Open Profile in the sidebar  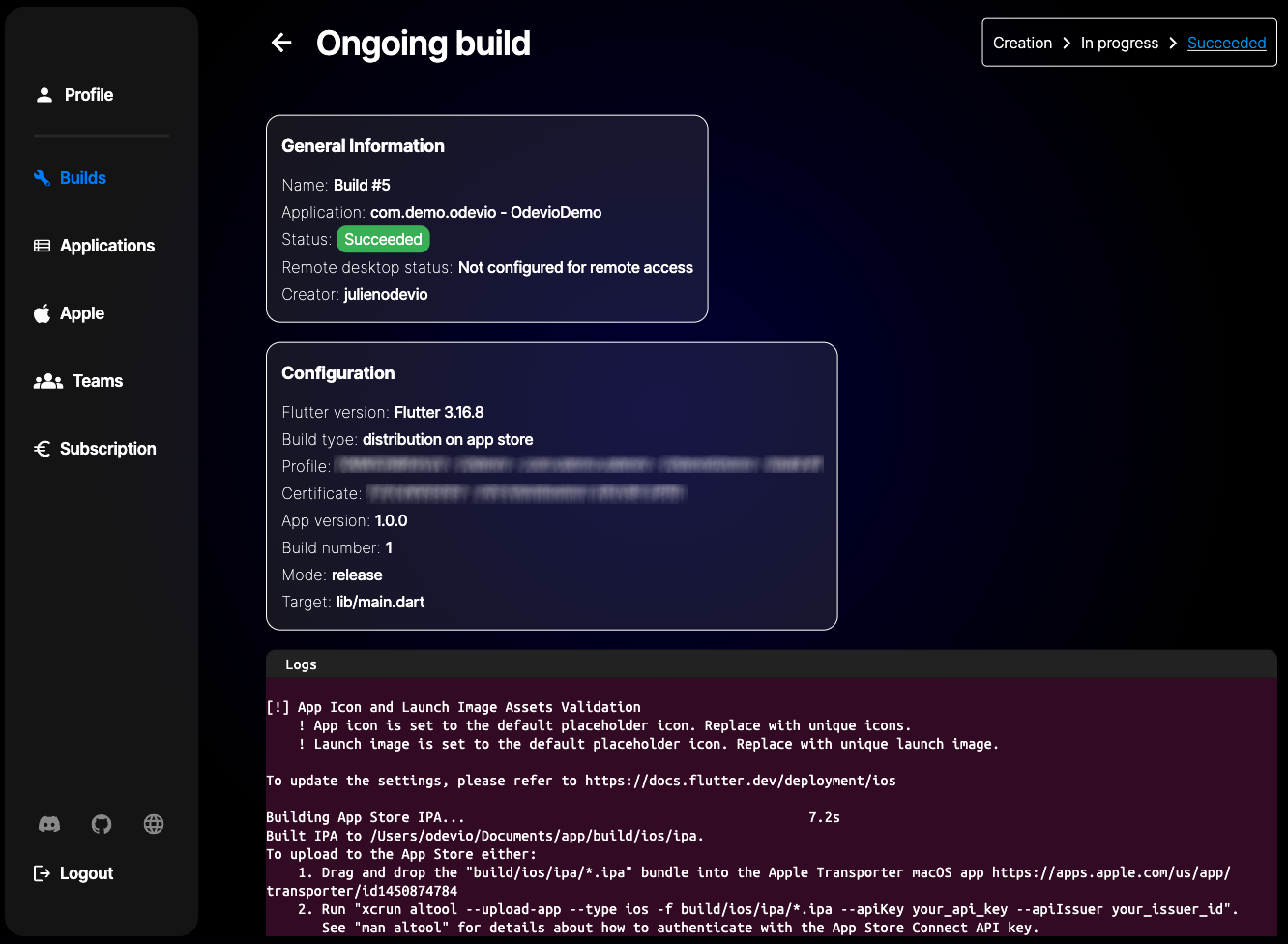point(89,95)
